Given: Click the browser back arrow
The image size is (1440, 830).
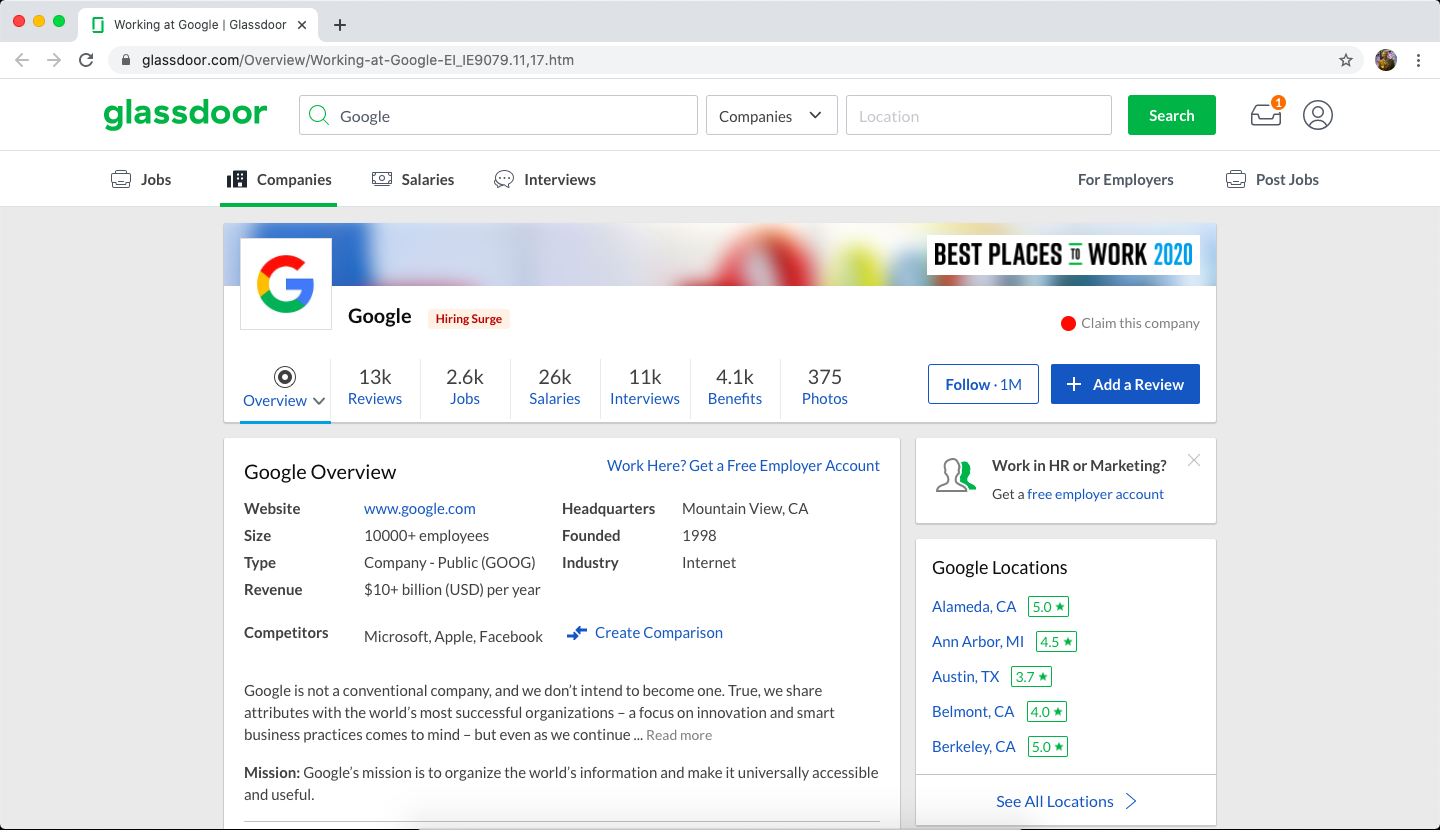Looking at the screenshot, I should pyautogui.click(x=22, y=60).
